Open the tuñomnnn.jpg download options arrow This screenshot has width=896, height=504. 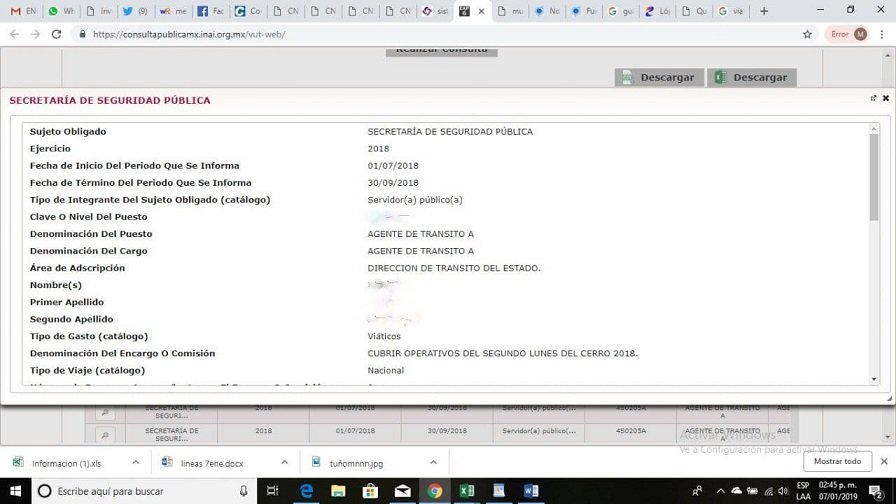click(434, 462)
